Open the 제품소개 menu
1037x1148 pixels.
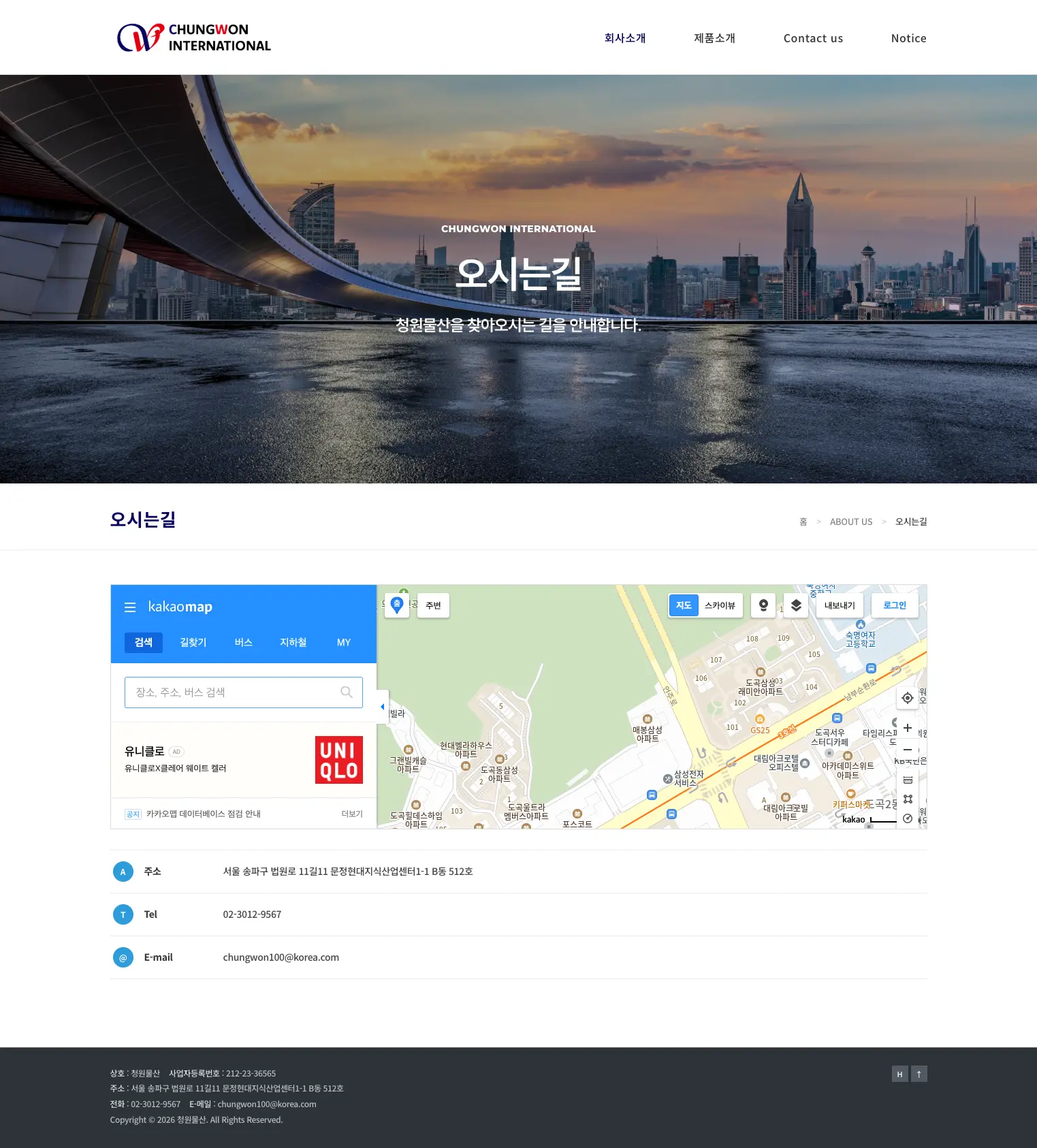coord(715,38)
